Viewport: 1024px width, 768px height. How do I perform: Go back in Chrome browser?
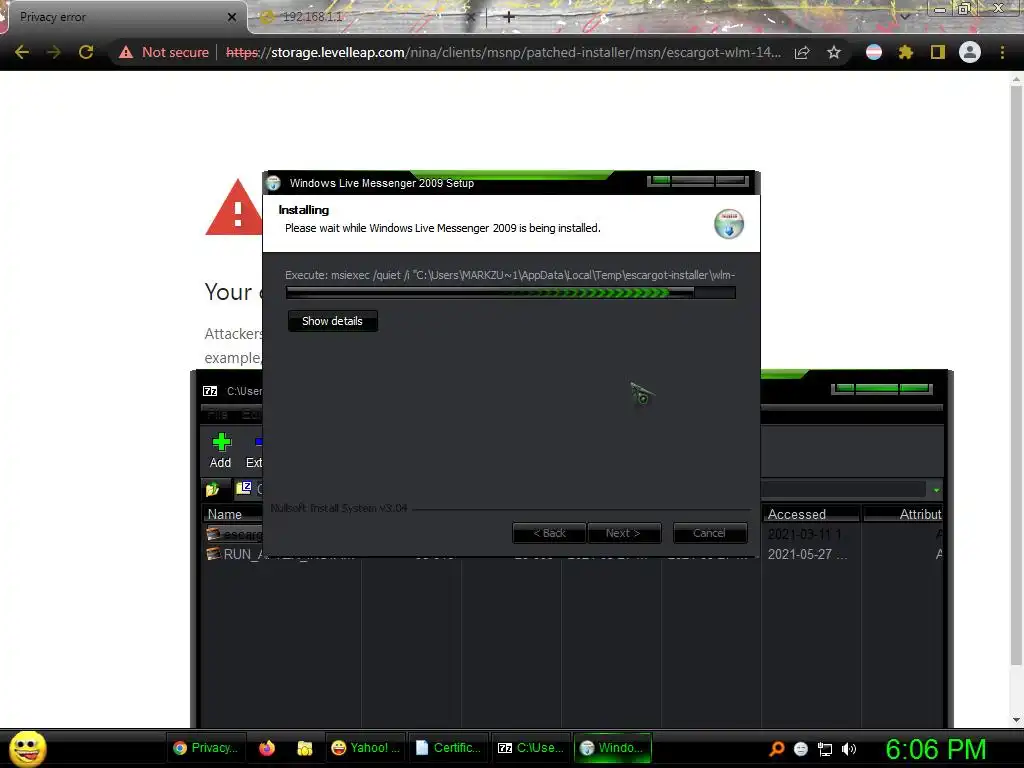(22, 52)
